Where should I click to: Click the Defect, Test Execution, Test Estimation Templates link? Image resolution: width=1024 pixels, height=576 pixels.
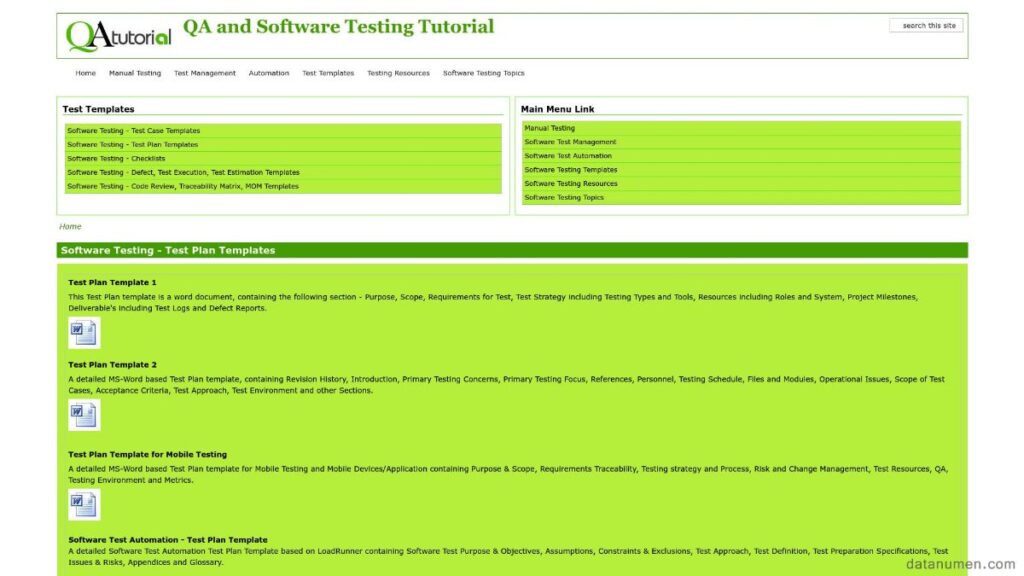pos(182,172)
